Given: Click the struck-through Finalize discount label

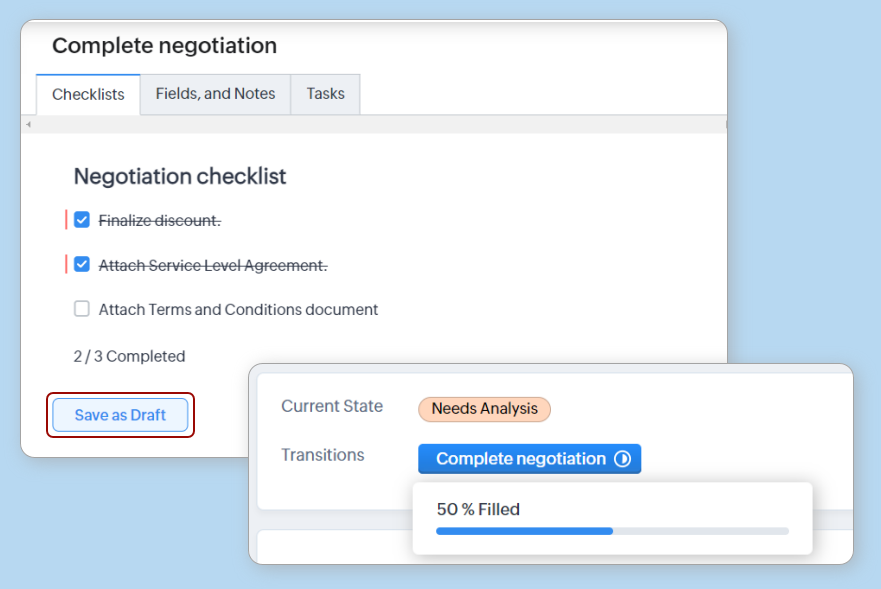Looking at the screenshot, I should coord(159,220).
